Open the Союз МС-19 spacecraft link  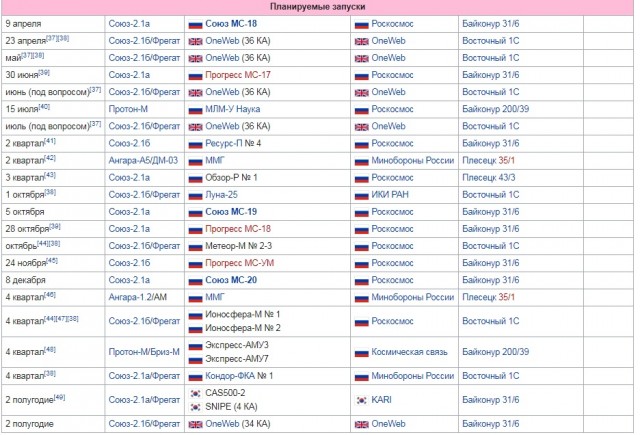231,212
